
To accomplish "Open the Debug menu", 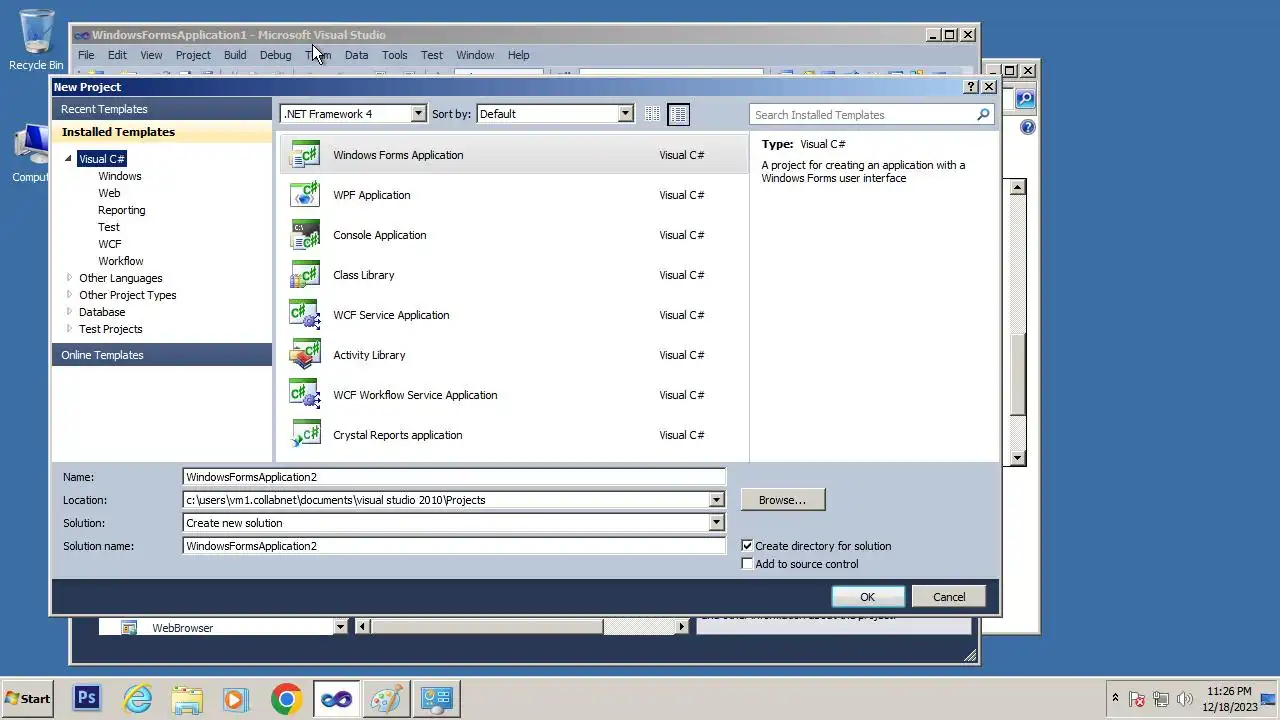I will click(x=275, y=55).
